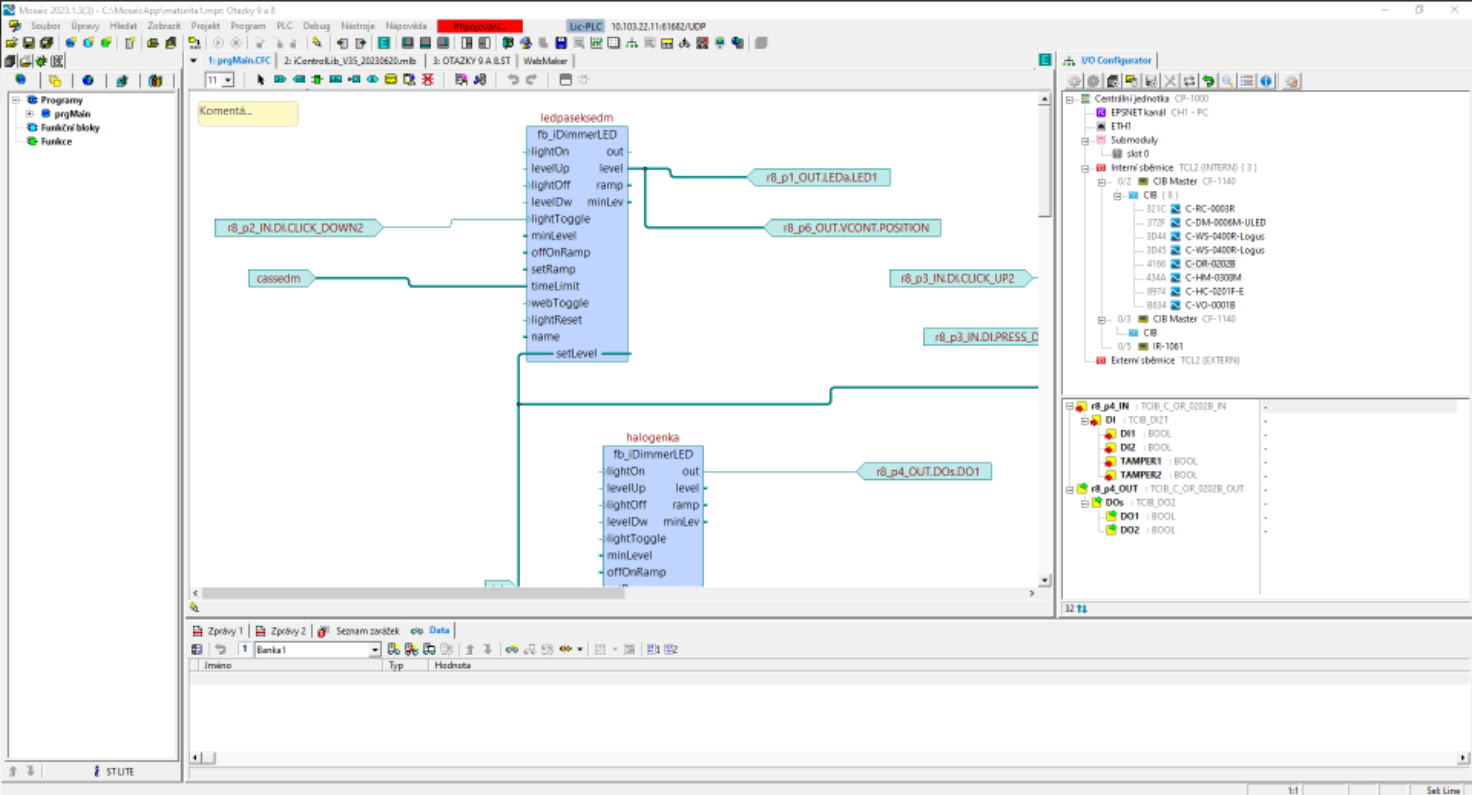
Task: Click the horizontal scrollbar of CFC editor
Action: point(413,593)
